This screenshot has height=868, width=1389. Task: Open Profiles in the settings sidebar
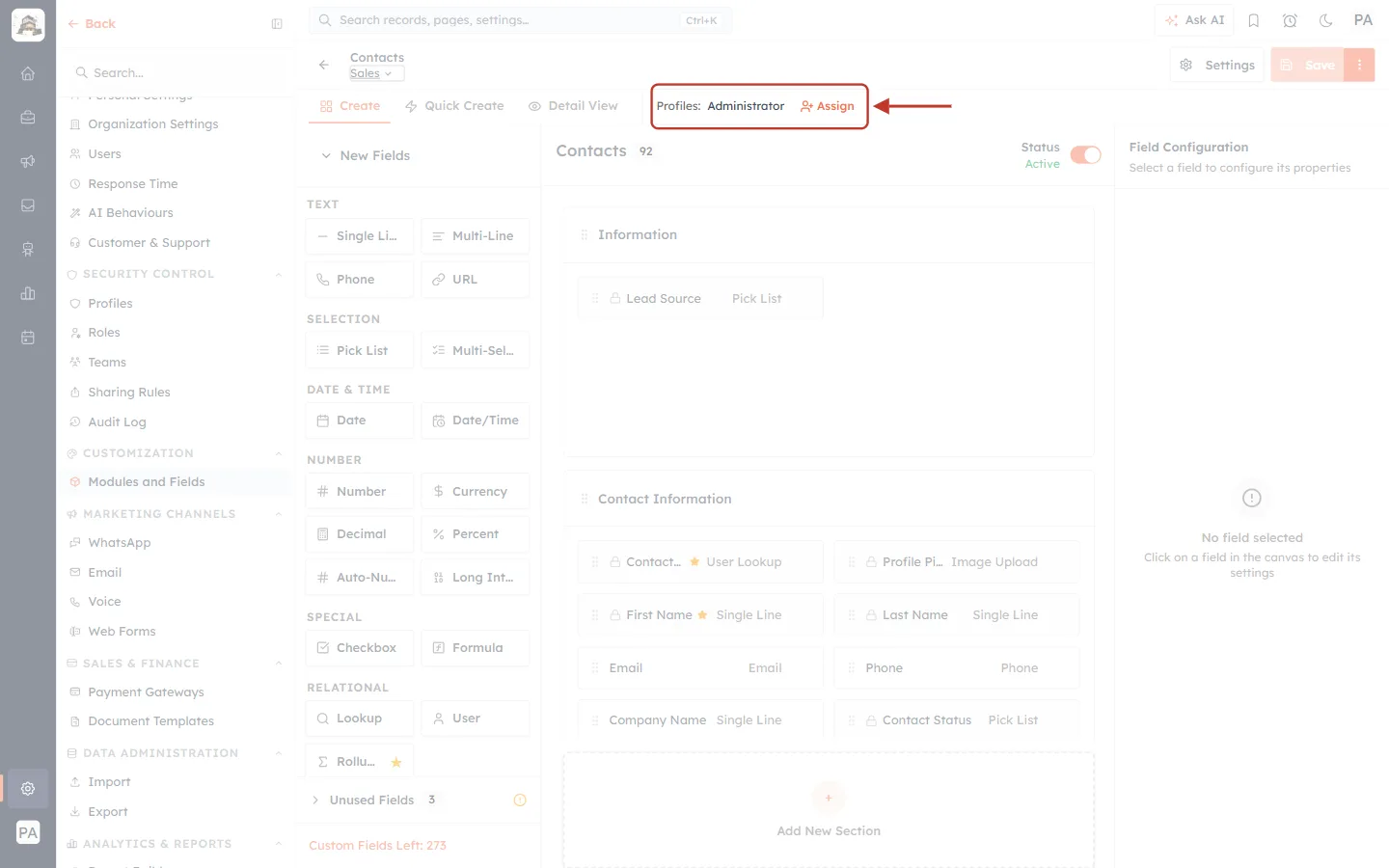110,304
